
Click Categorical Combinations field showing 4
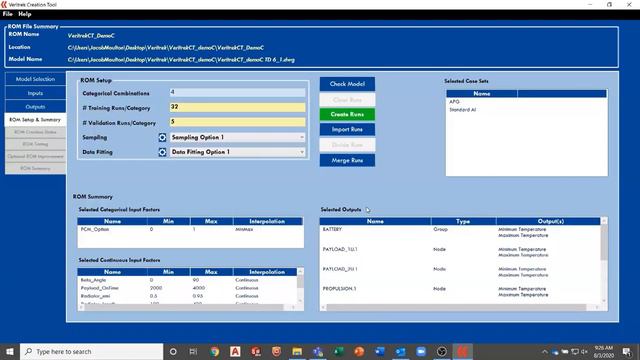click(237, 92)
